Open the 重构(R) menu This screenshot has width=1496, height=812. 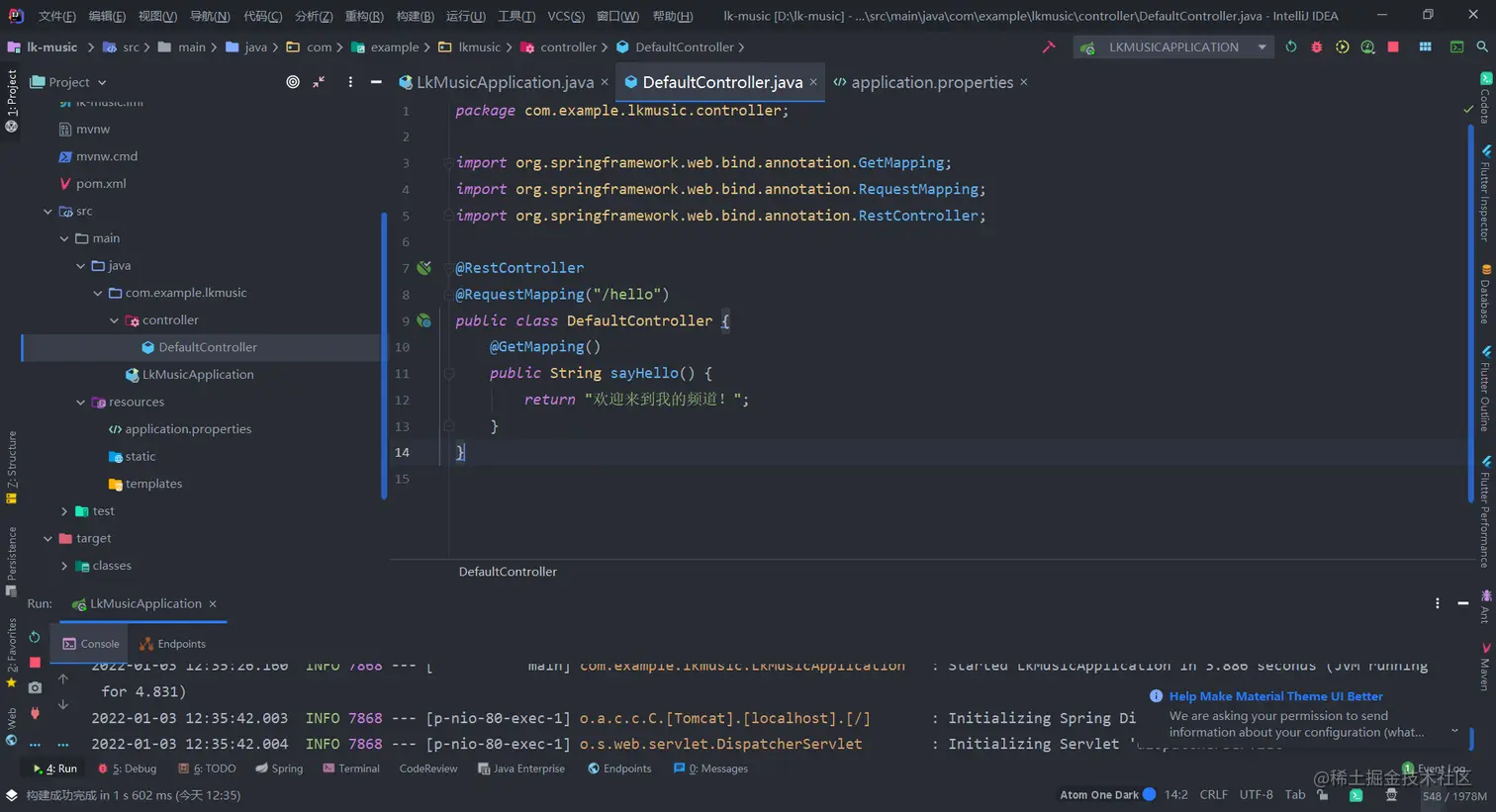[364, 16]
